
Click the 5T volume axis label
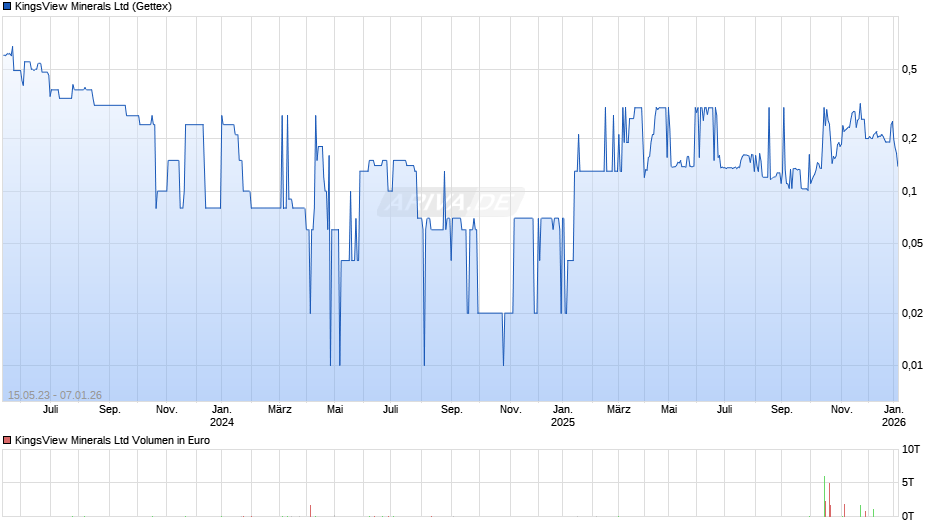pos(908,482)
